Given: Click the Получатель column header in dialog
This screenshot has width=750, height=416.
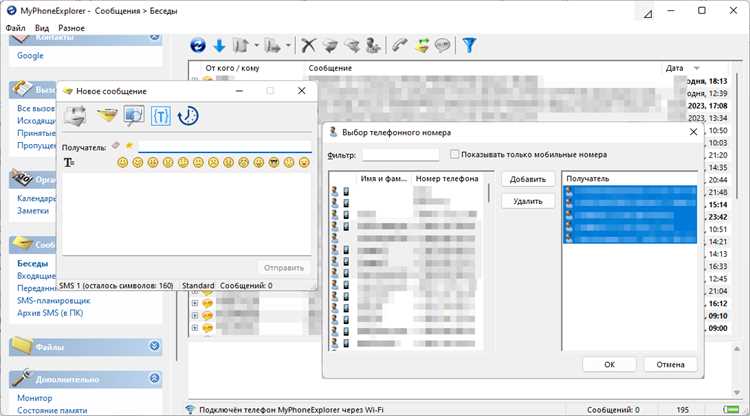Looking at the screenshot, I should (x=587, y=178).
